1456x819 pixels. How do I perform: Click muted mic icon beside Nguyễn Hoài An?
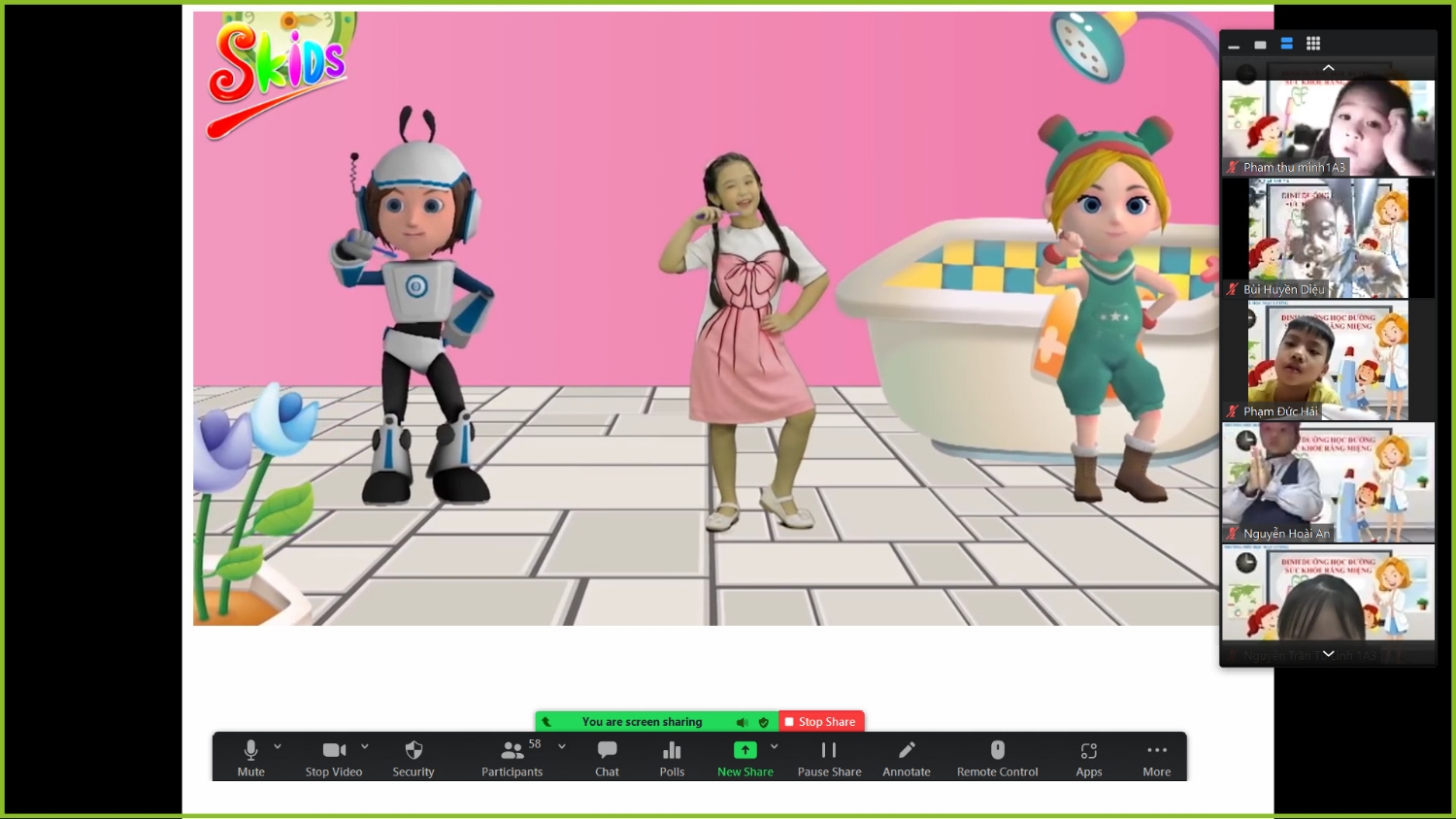click(x=1233, y=534)
